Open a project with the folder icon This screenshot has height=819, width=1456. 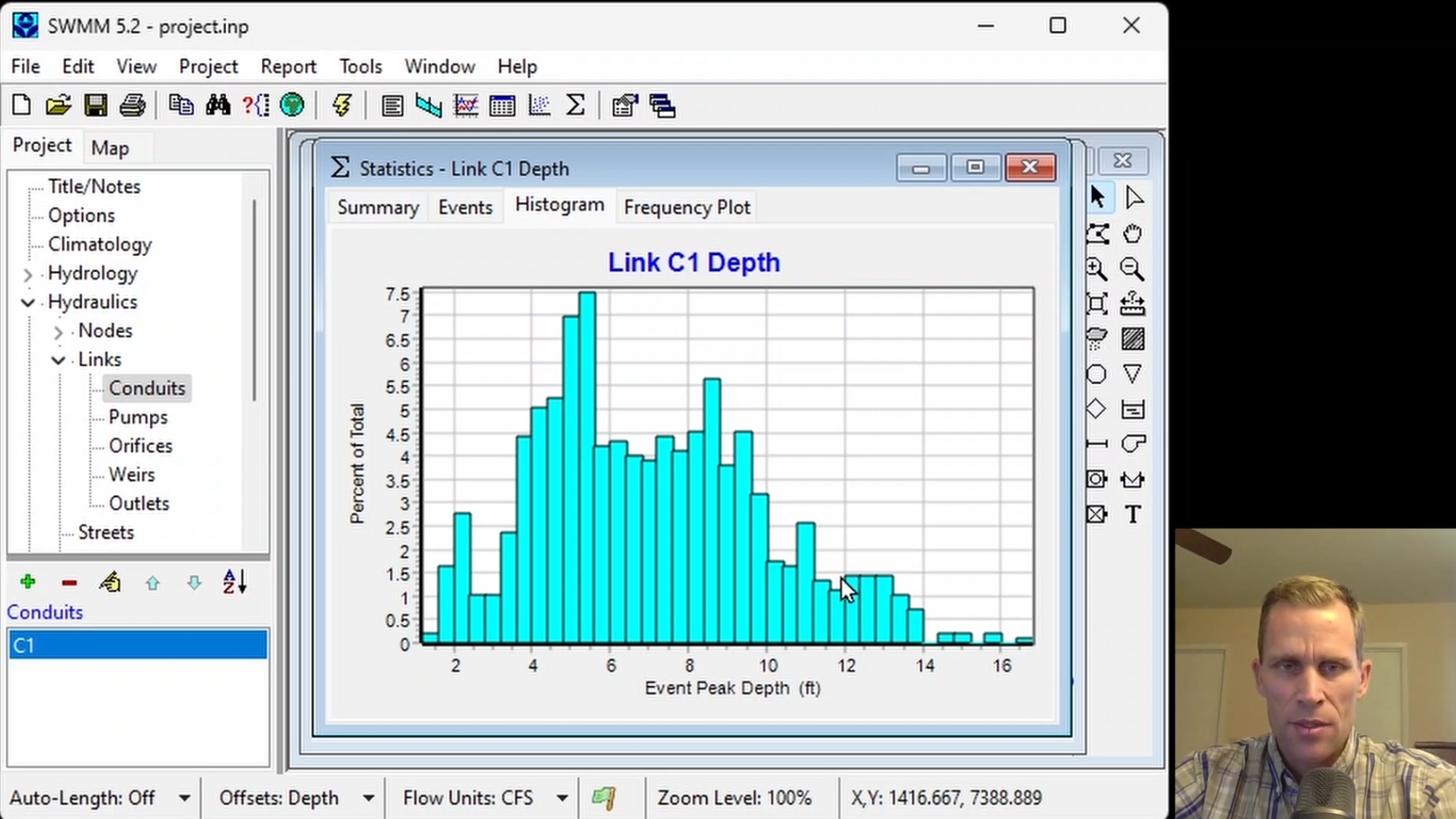tap(58, 105)
